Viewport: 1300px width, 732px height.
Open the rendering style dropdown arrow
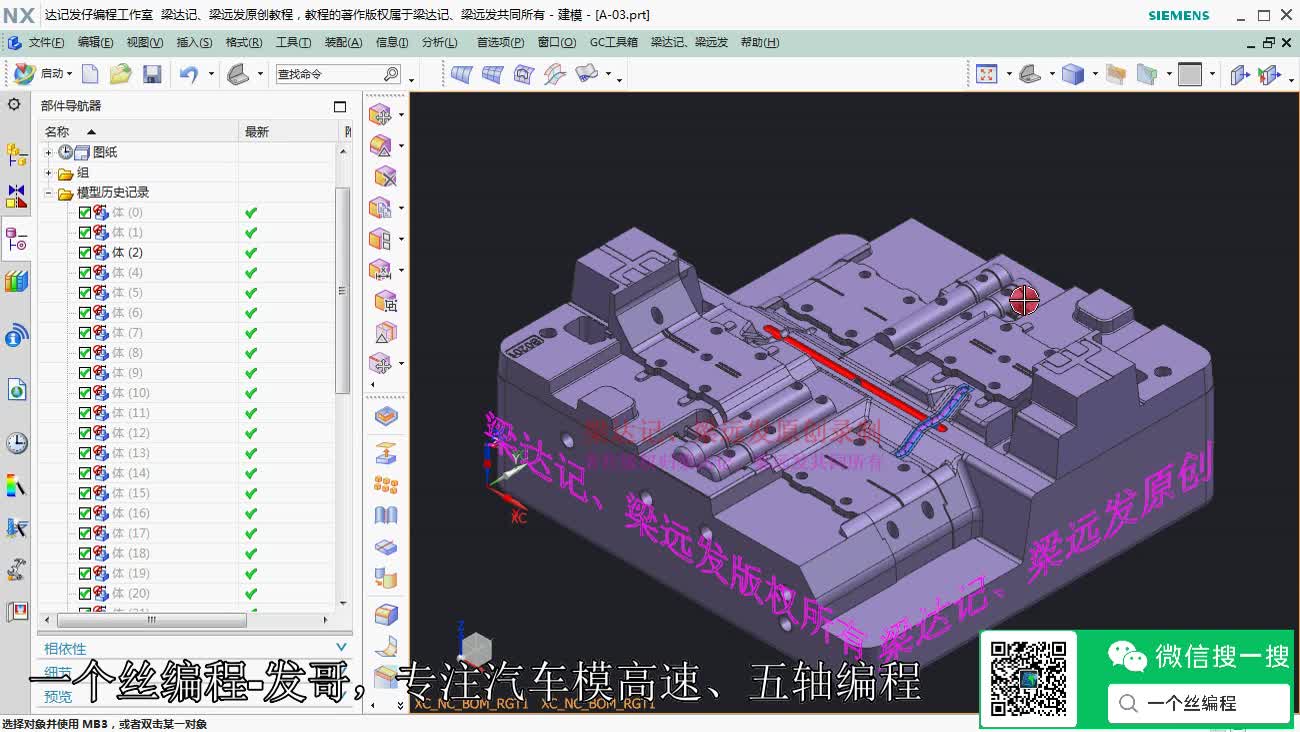[x=1094, y=74]
